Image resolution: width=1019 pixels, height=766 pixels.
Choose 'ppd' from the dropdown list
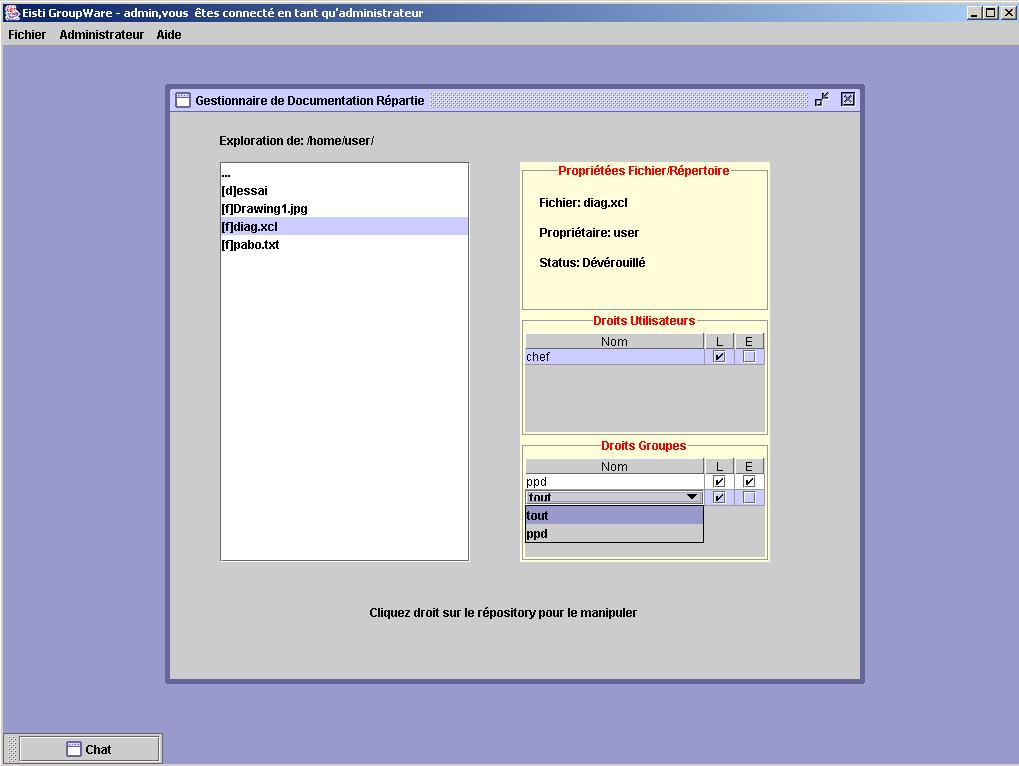point(614,534)
